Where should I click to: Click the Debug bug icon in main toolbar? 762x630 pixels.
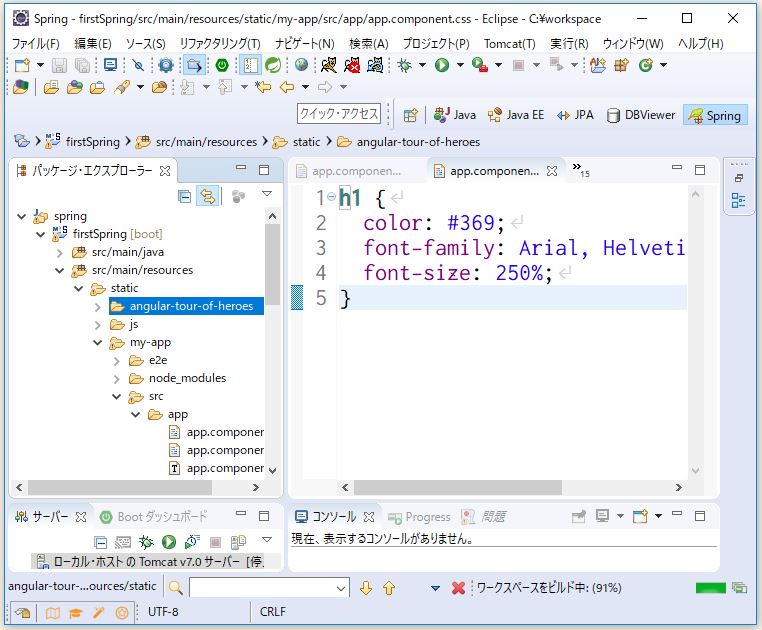[x=404, y=65]
